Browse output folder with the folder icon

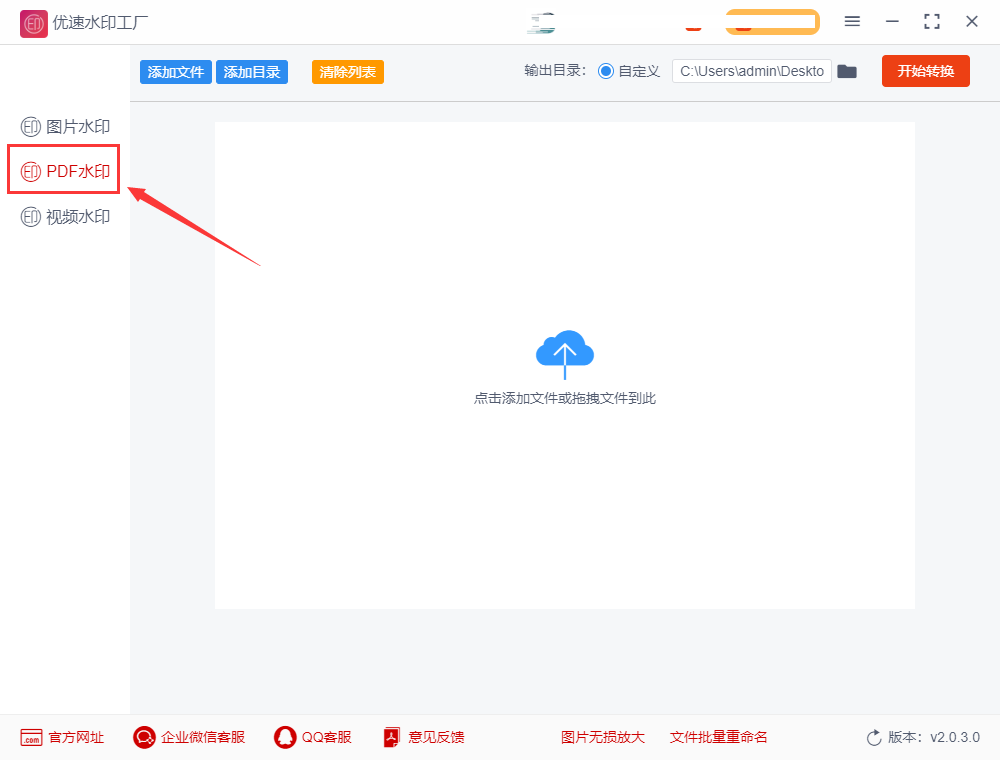(x=847, y=71)
